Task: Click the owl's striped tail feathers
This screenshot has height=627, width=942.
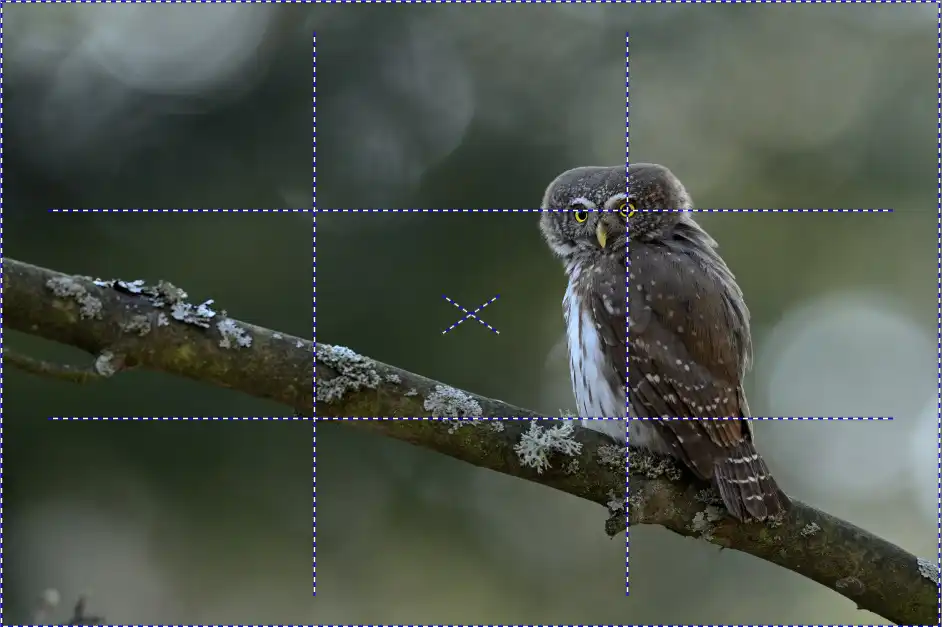Action: 750,487
